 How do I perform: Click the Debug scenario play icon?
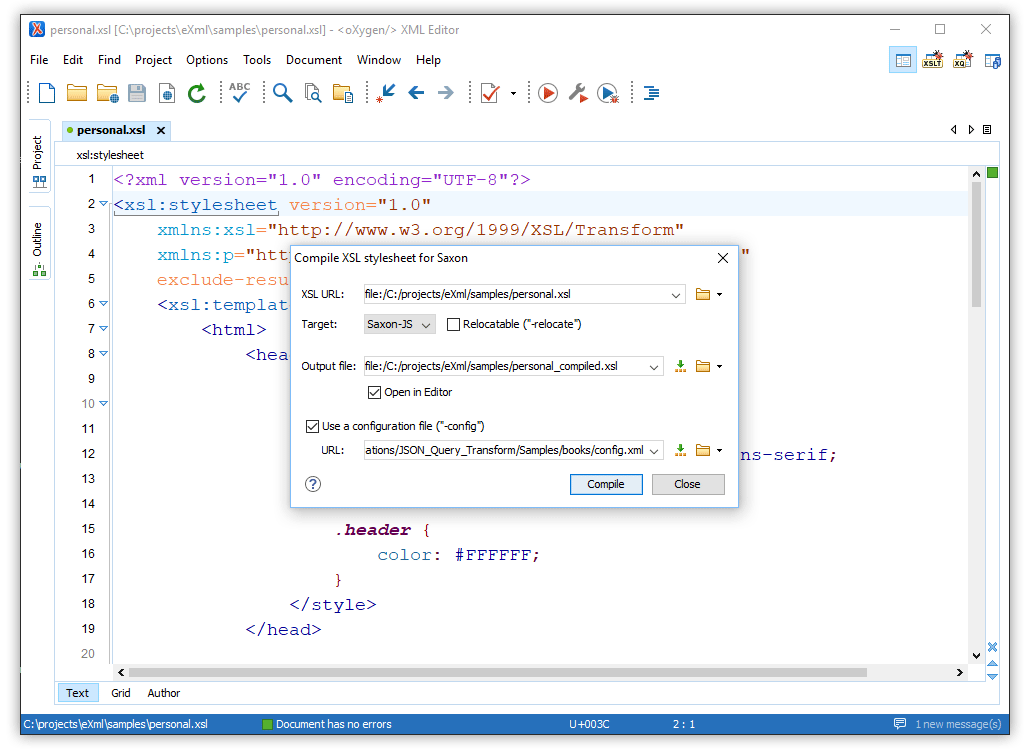coord(608,93)
